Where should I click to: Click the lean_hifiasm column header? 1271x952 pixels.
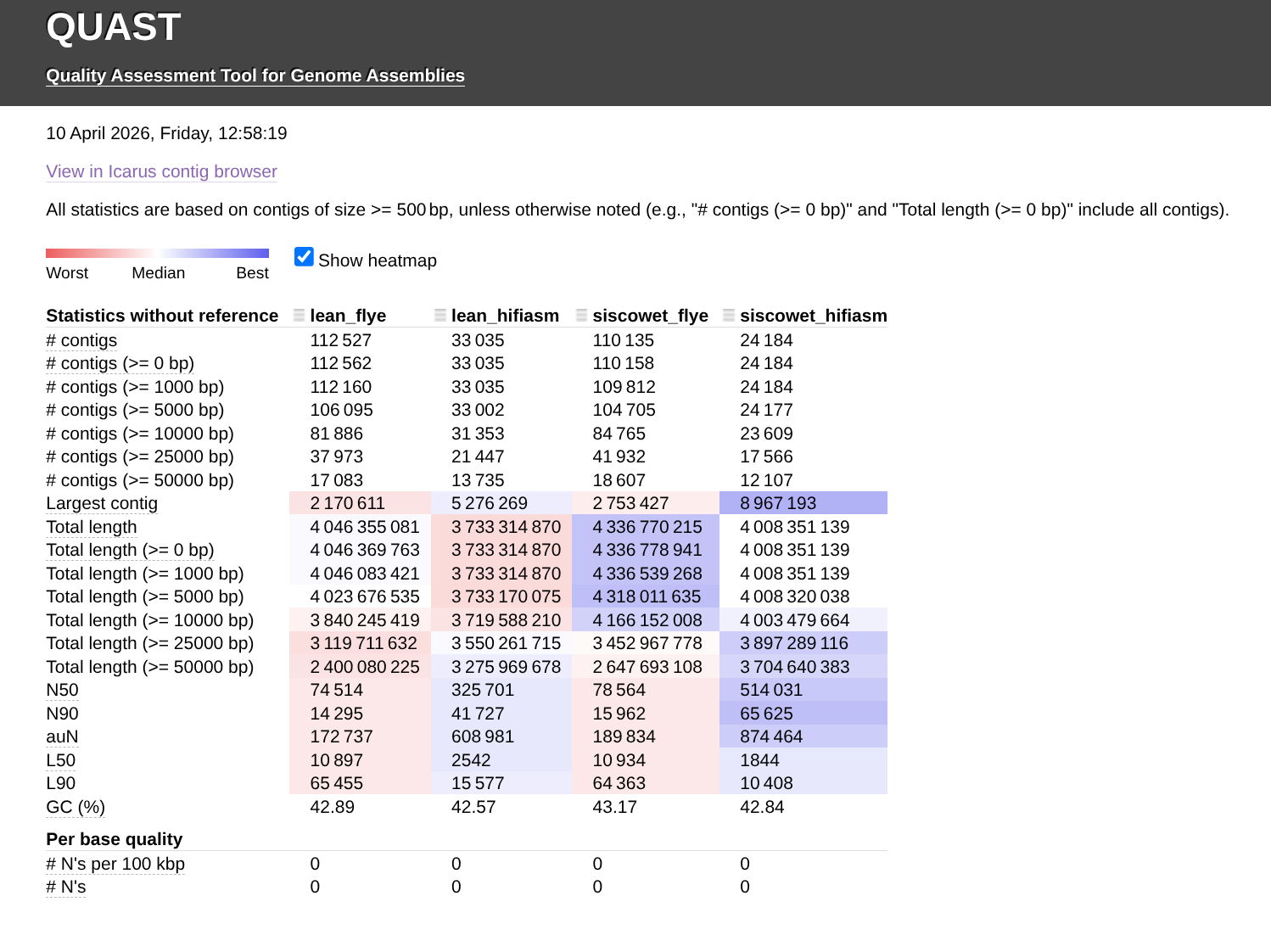(x=505, y=316)
